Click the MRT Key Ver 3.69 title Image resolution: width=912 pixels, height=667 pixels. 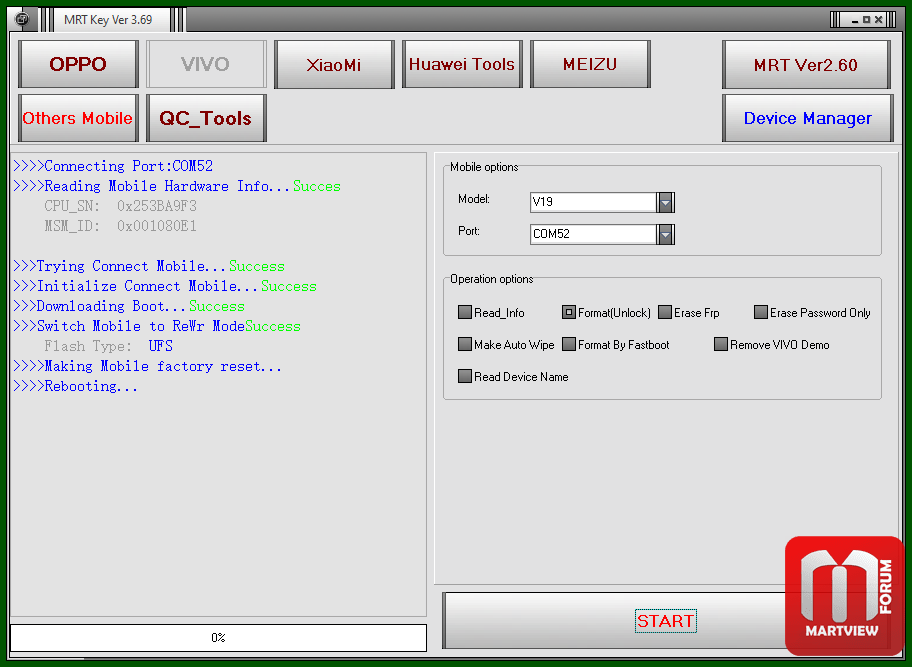coord(108,20)
